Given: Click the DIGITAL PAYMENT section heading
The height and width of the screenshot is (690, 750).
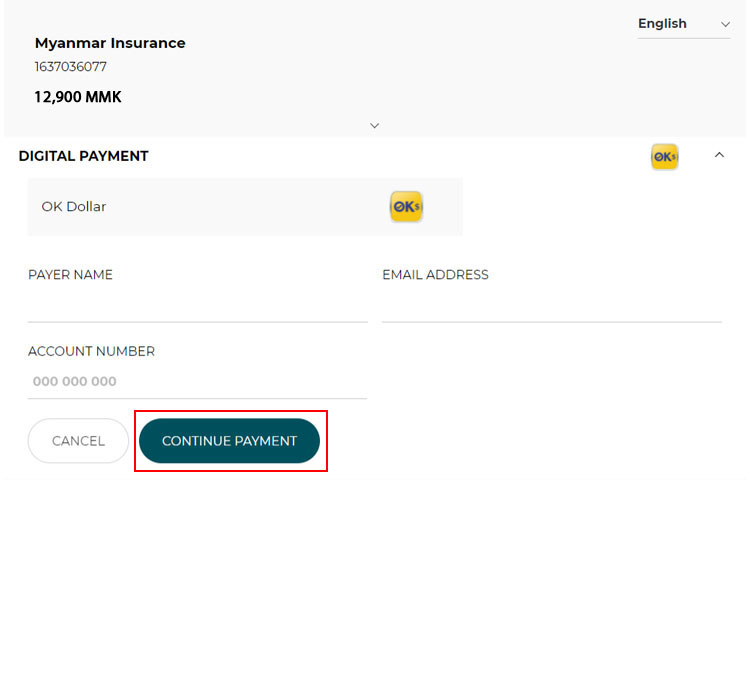Looking at the screenshot, I should click(83, 156).
